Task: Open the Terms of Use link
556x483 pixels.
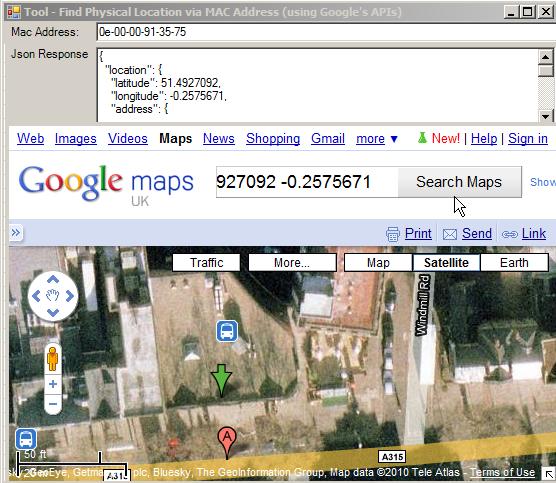Action: pyautogui.click(x=502, y=472)
